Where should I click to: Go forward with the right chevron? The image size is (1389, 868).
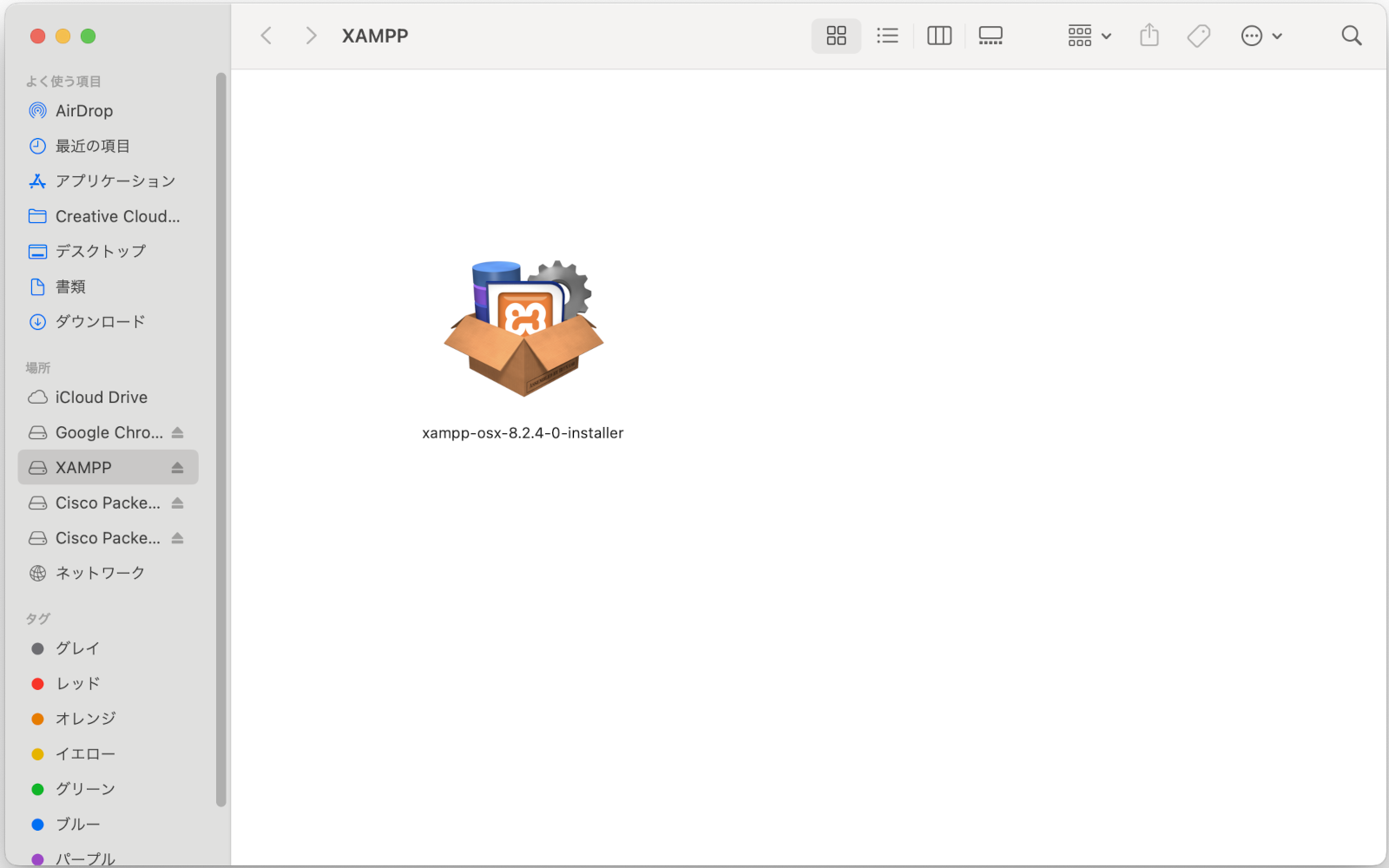pos(311,36)
